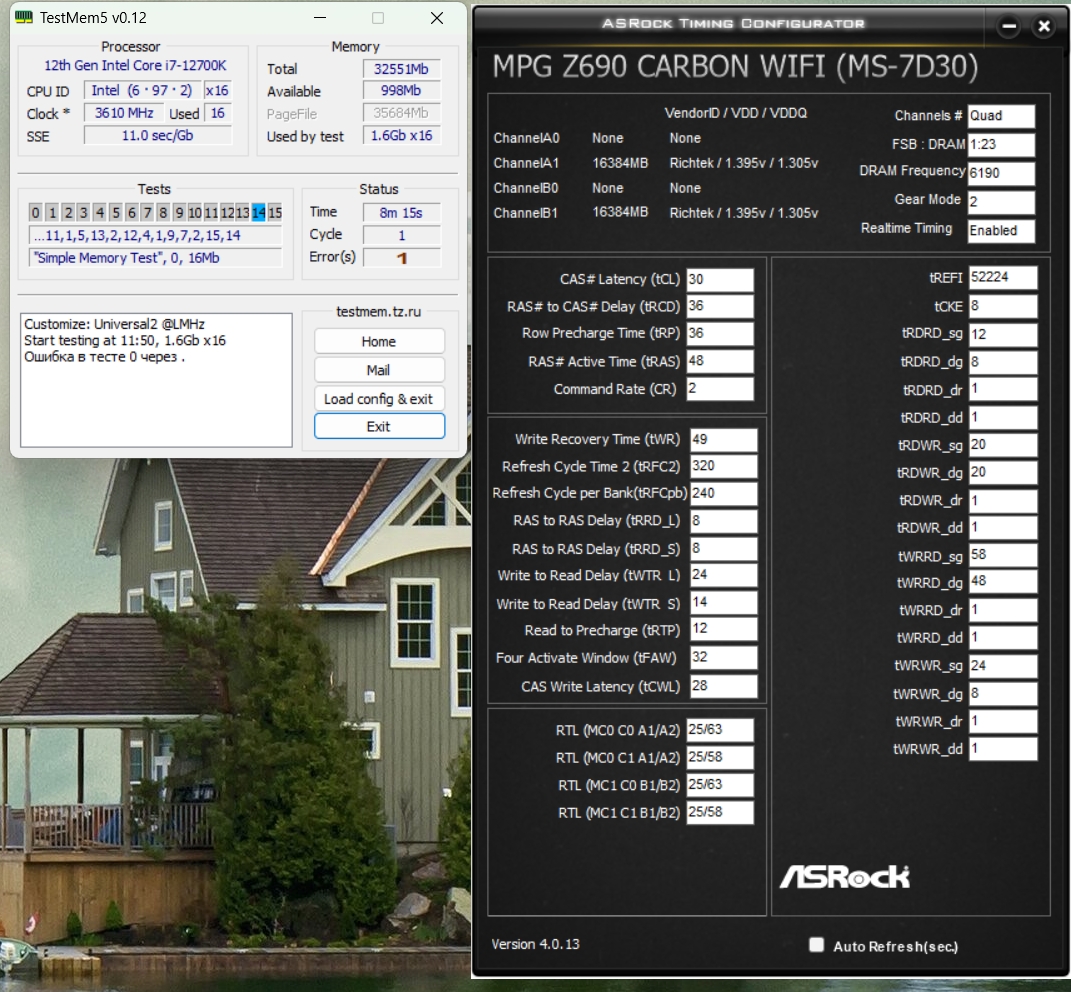
Task: Click the tWRWR_sg field showing 24
Action: pyautogui.click(x=1003, y=665)
